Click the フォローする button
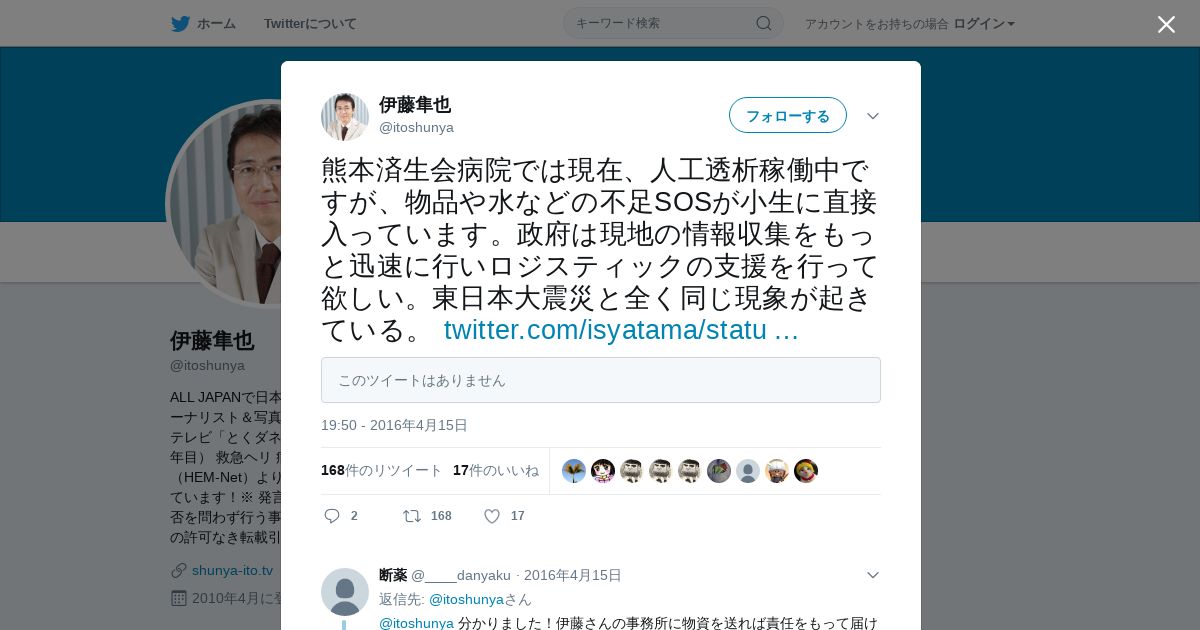 click(788, 115)
